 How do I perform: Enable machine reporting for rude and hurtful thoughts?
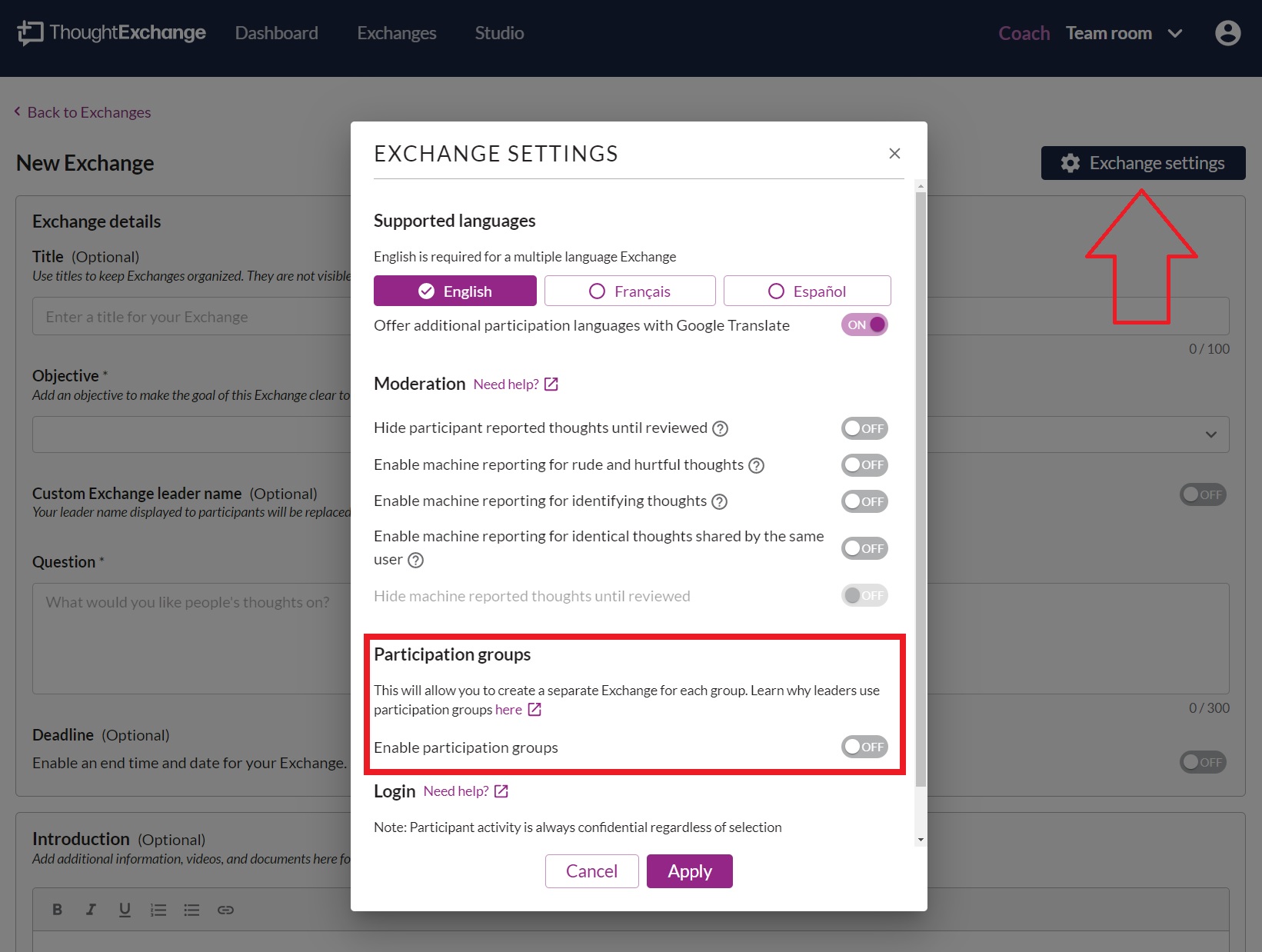click(x=864, y=464)
